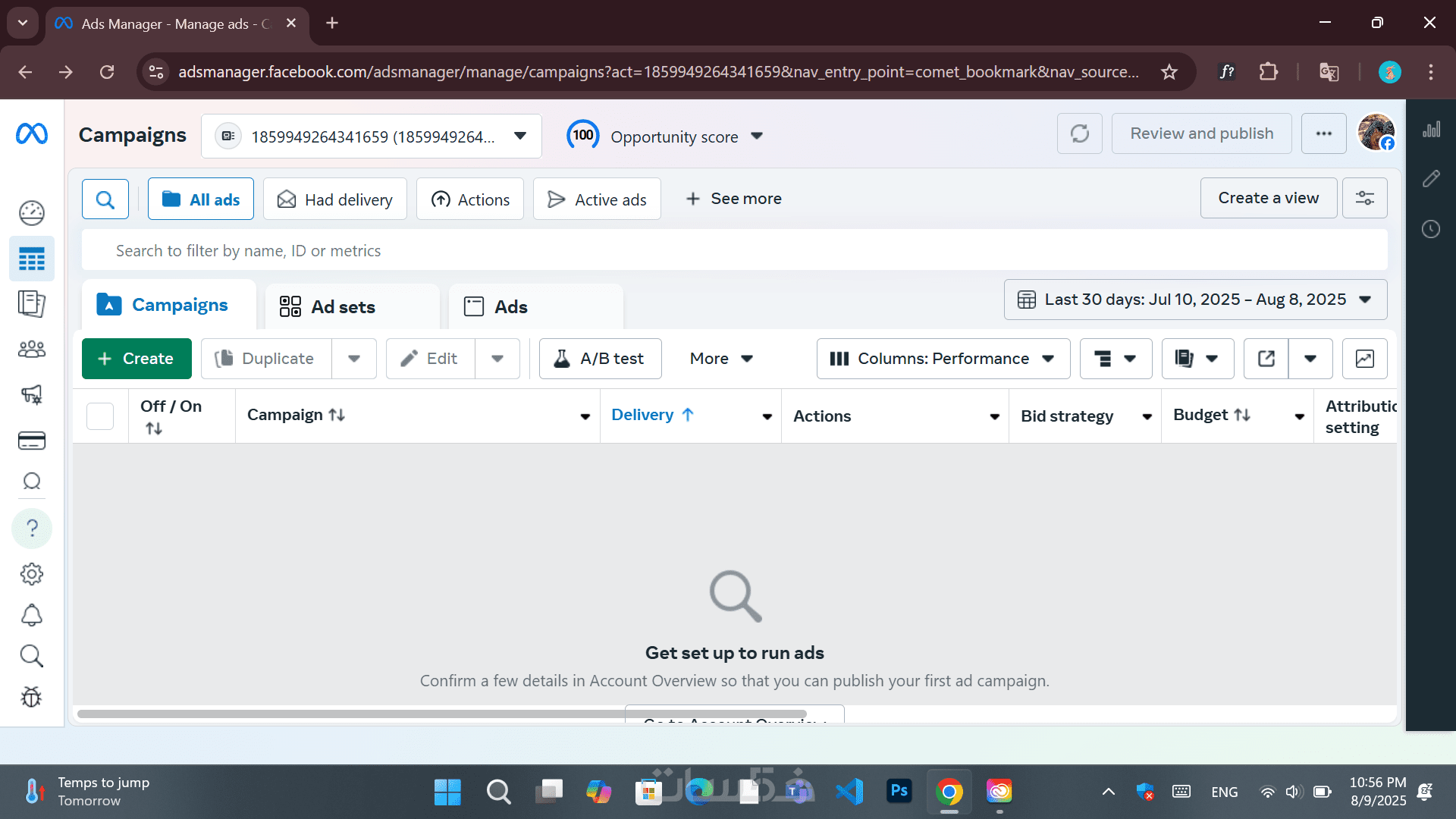This screenshot has width=1456, height=819.
Task: Open Audiences people icon in sidebar
Action: 32,350
